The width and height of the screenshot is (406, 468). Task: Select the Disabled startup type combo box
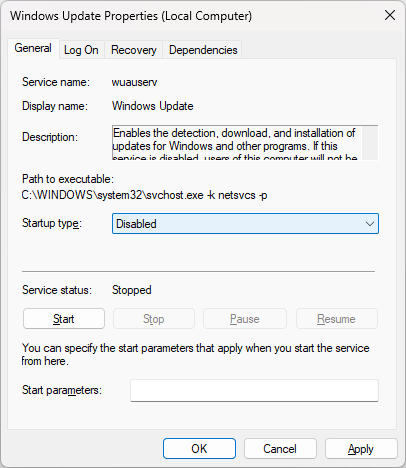[x=245, y=224]
